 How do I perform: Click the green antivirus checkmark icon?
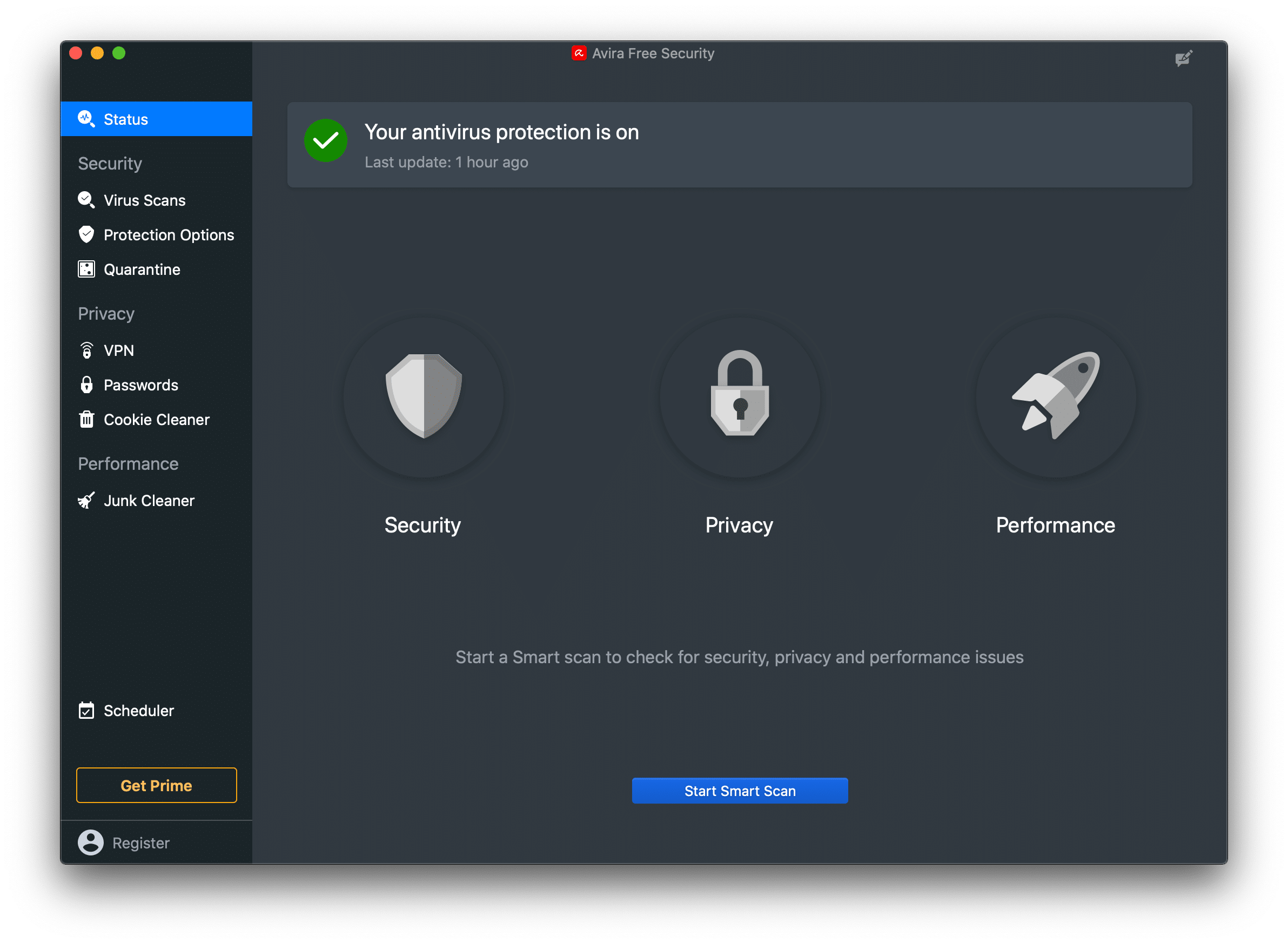(x=326, y=140)
